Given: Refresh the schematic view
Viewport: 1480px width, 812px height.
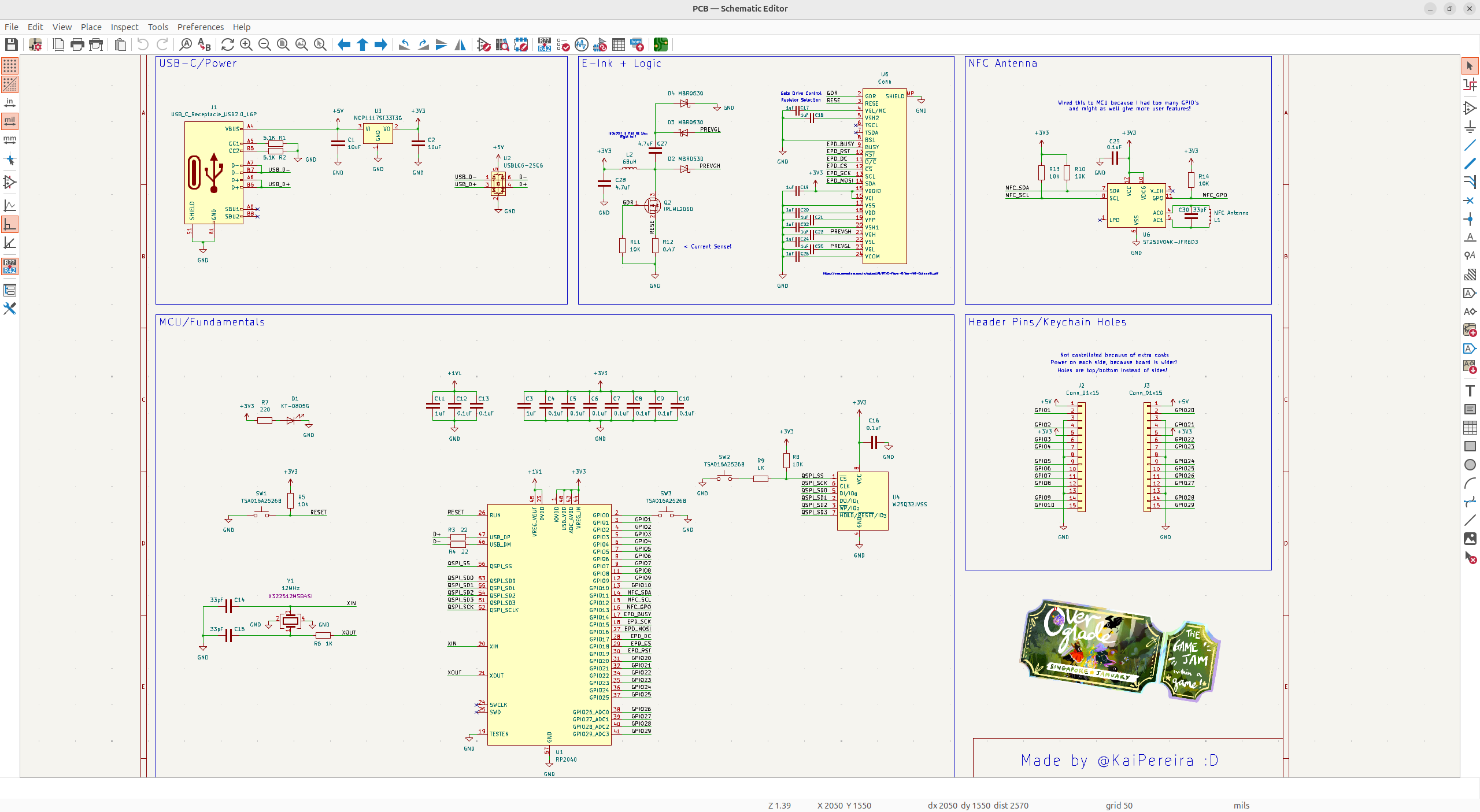Looking at the screenshot, I should tap(228, 45).
